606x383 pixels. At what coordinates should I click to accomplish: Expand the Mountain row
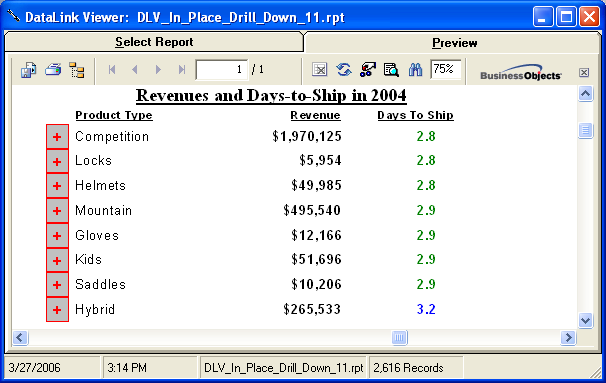(x=57, y=211)
